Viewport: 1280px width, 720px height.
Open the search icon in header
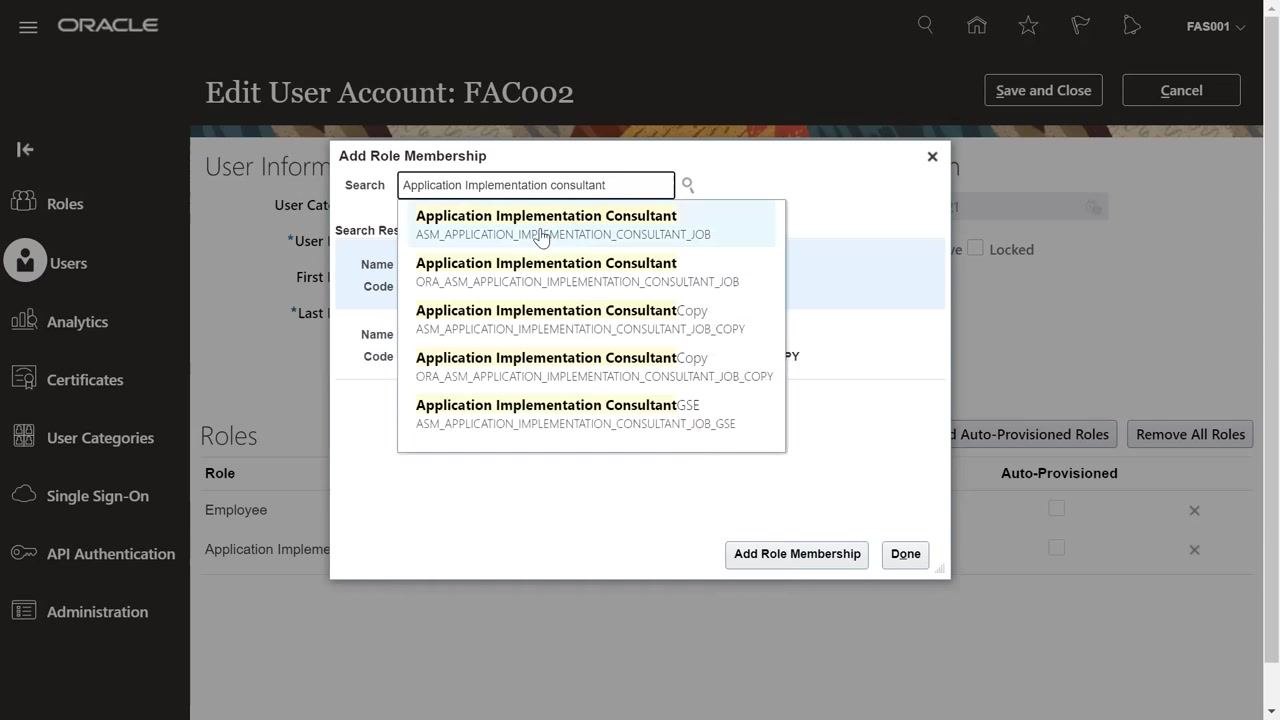point(925,25)
